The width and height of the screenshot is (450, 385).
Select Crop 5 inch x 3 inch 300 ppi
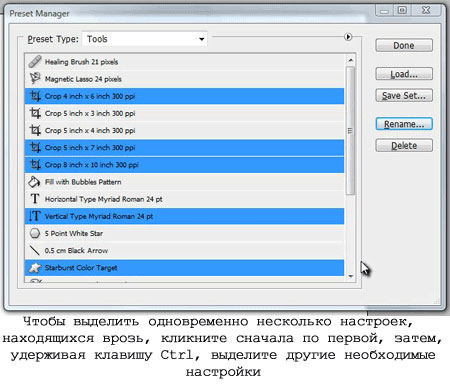click(184, 113)
